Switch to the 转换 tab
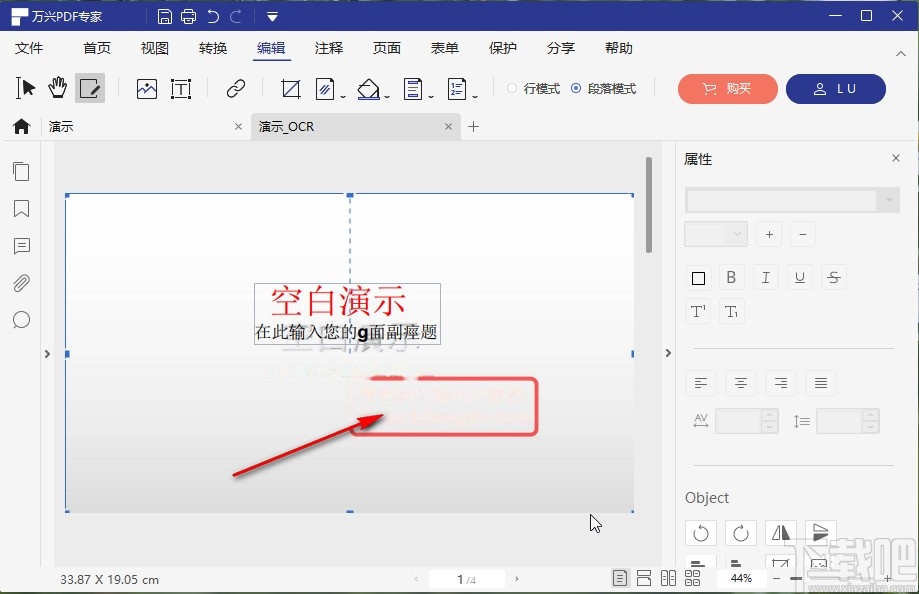Viewport: 919px width, 594px height. [x=213, y=48]
